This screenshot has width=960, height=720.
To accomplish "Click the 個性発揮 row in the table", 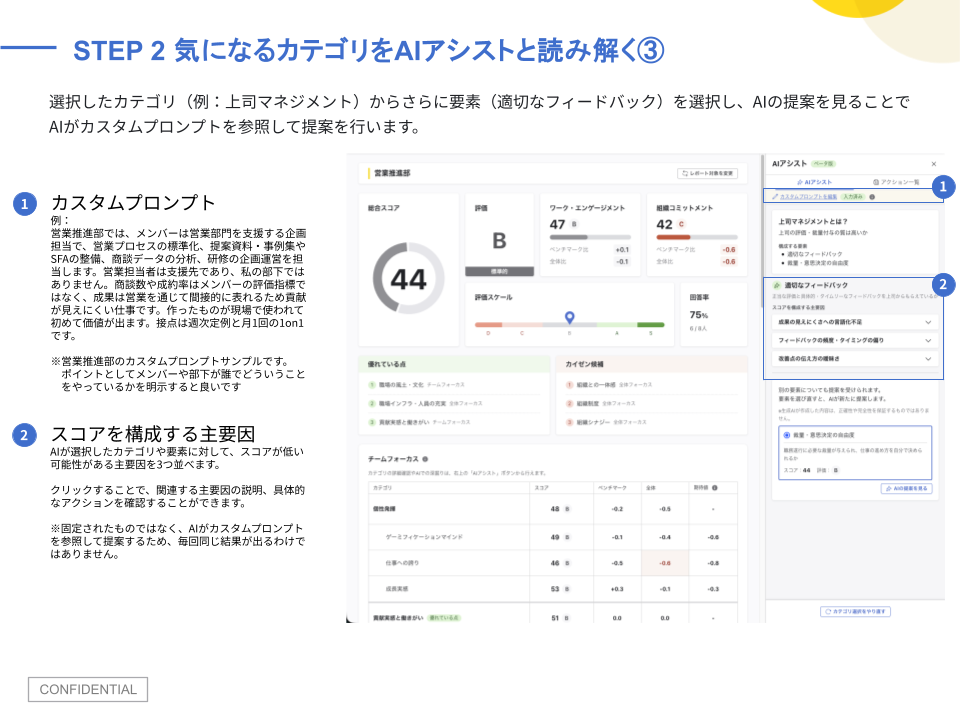I will (553, 509).
